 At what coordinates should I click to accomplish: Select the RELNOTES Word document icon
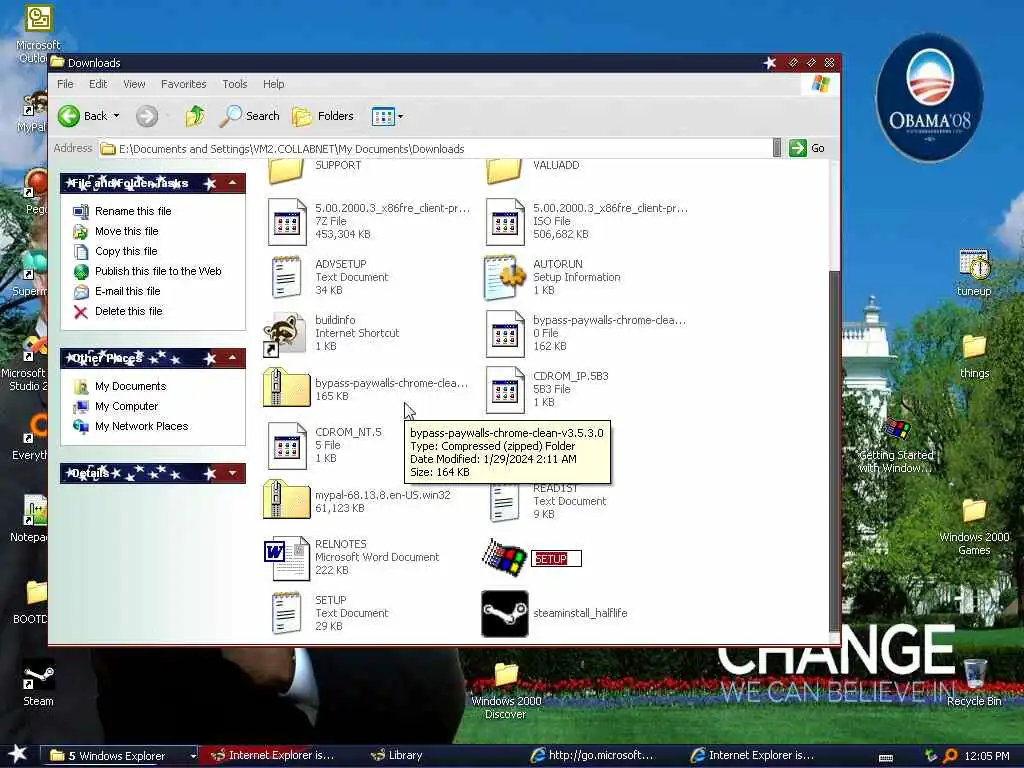click(x=287, y=558)
